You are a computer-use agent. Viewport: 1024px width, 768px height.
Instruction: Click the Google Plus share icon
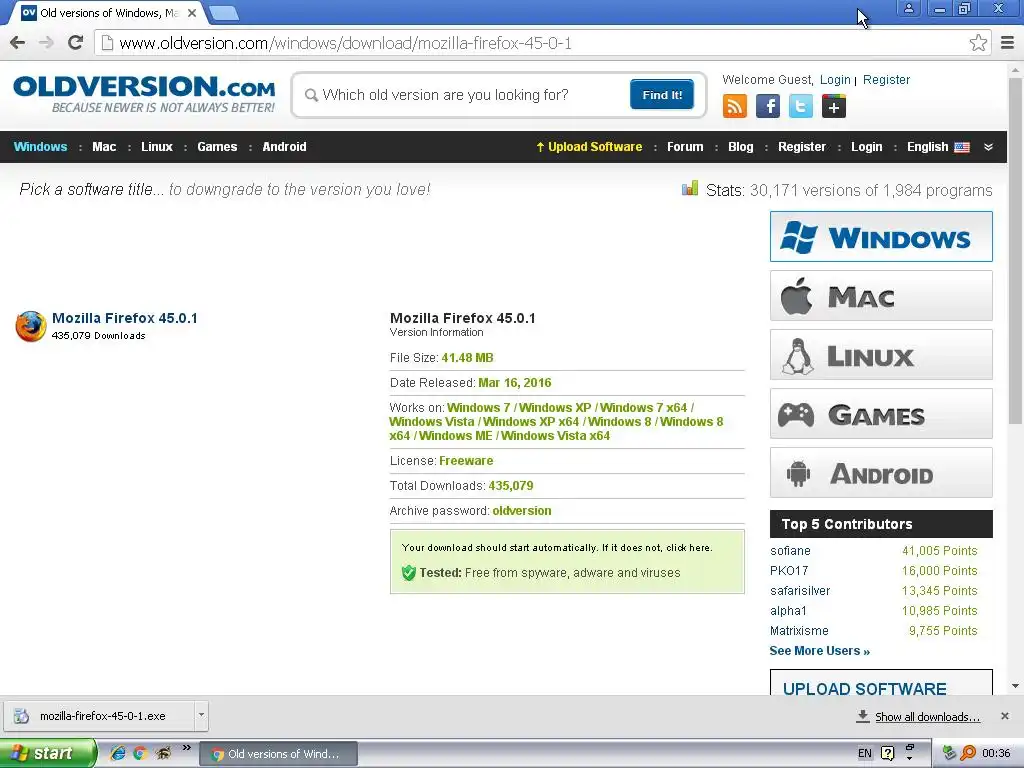834,106
